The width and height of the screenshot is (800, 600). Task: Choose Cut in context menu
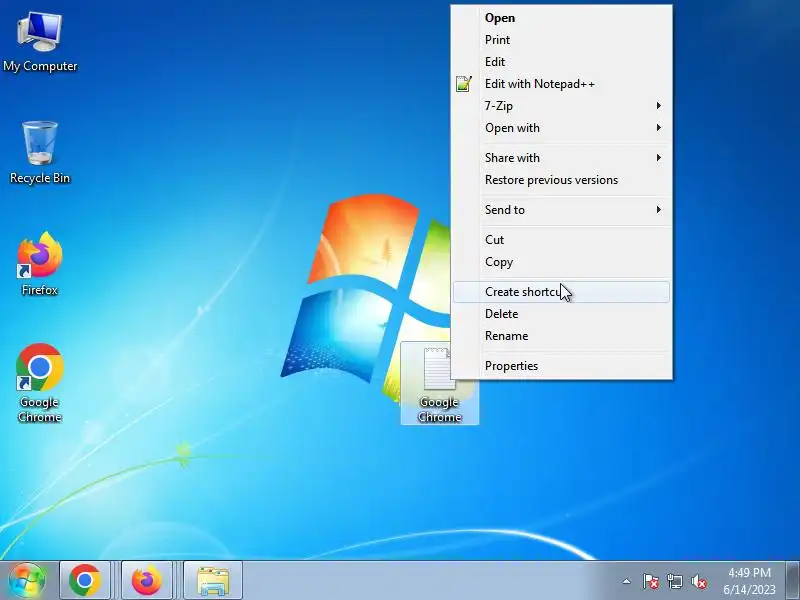(561, 239)
